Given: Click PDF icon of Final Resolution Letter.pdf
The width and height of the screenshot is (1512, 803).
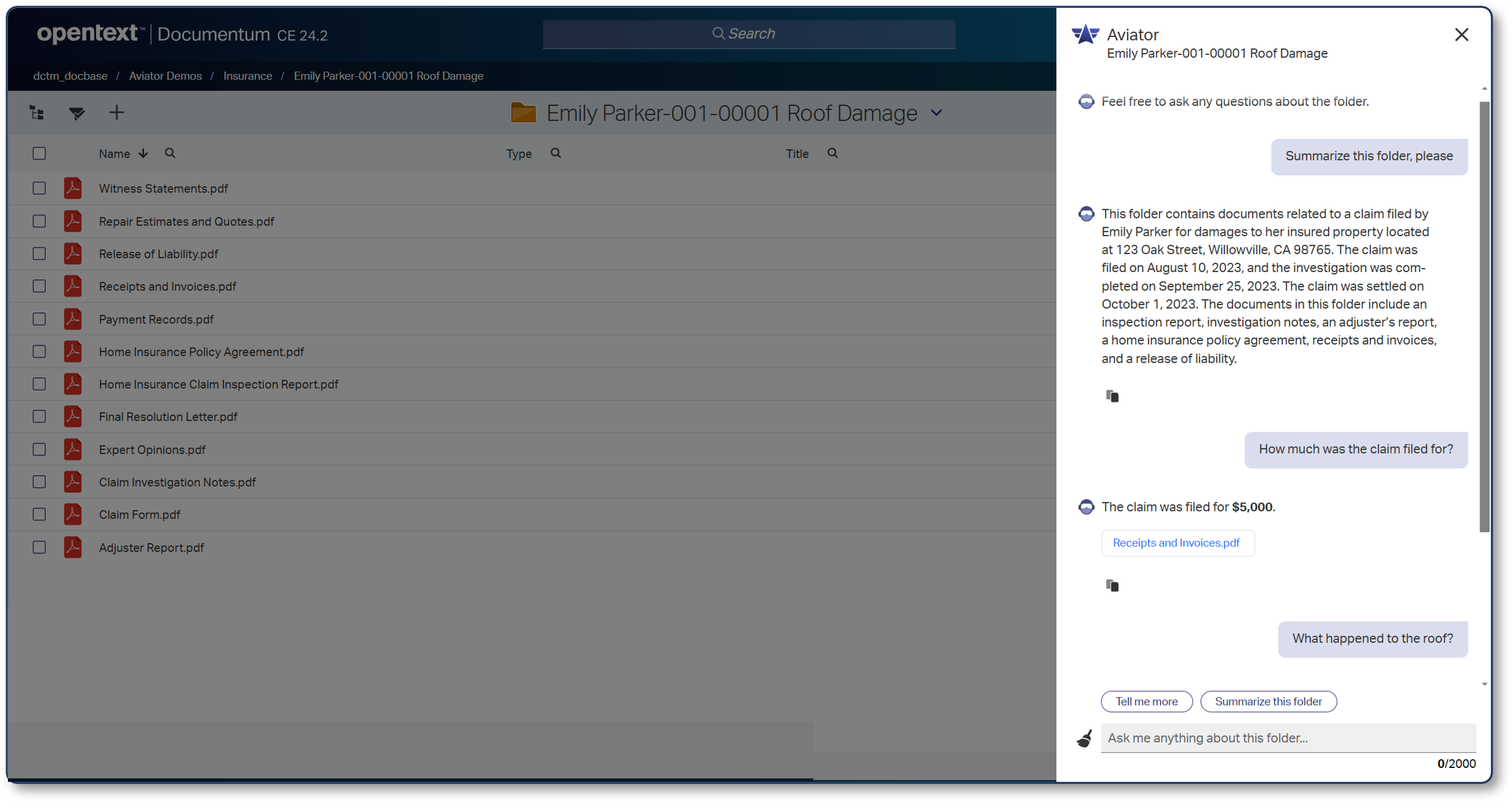Looking at the screenshot, I should coord(73,416).
